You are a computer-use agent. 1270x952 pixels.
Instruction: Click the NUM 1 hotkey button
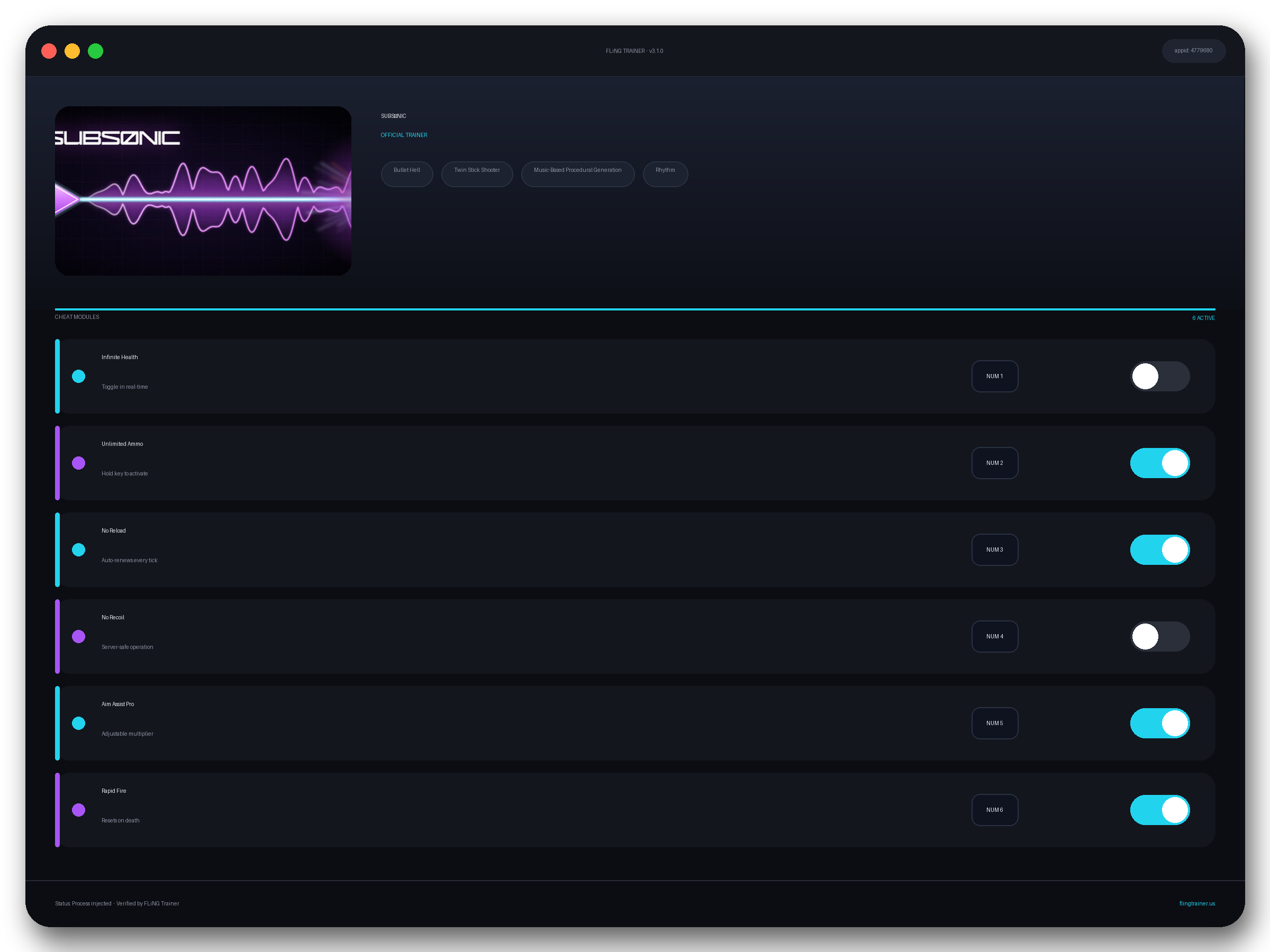click(994, 377)
